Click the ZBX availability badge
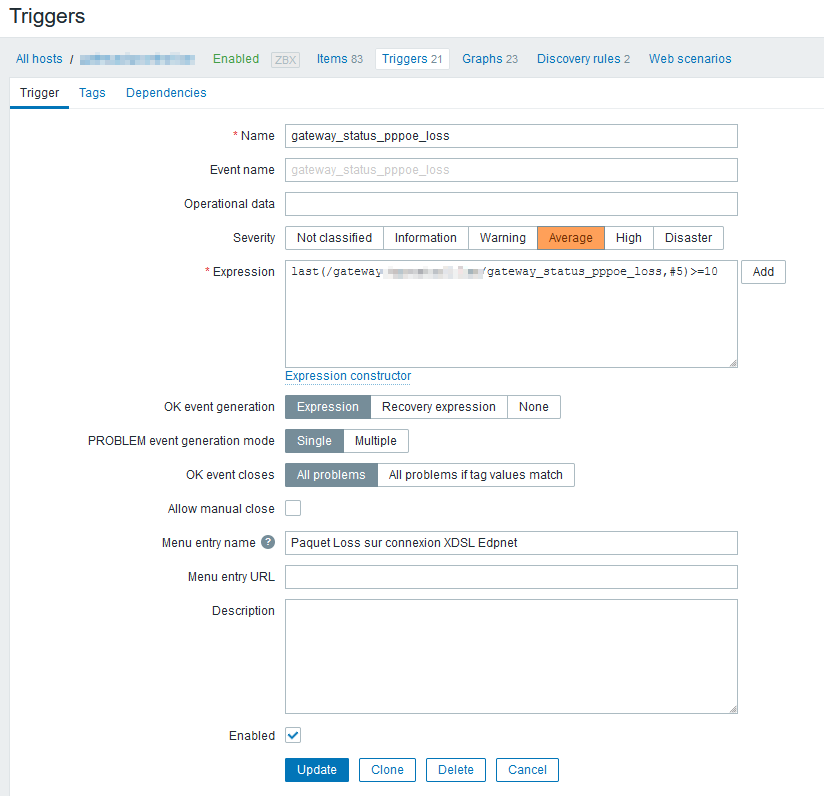 (285, 60)
